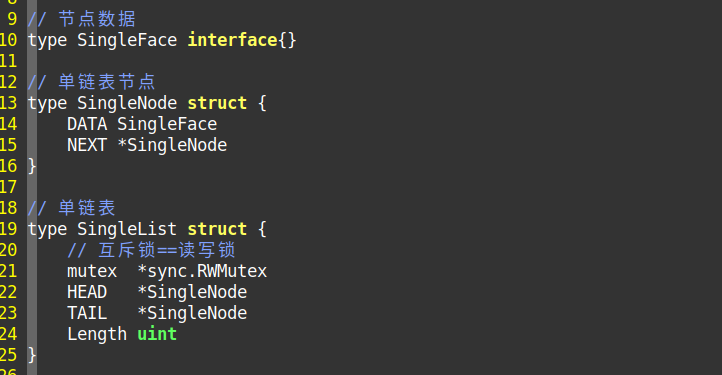Click the SingleList type name

click(x=127, y=229)
